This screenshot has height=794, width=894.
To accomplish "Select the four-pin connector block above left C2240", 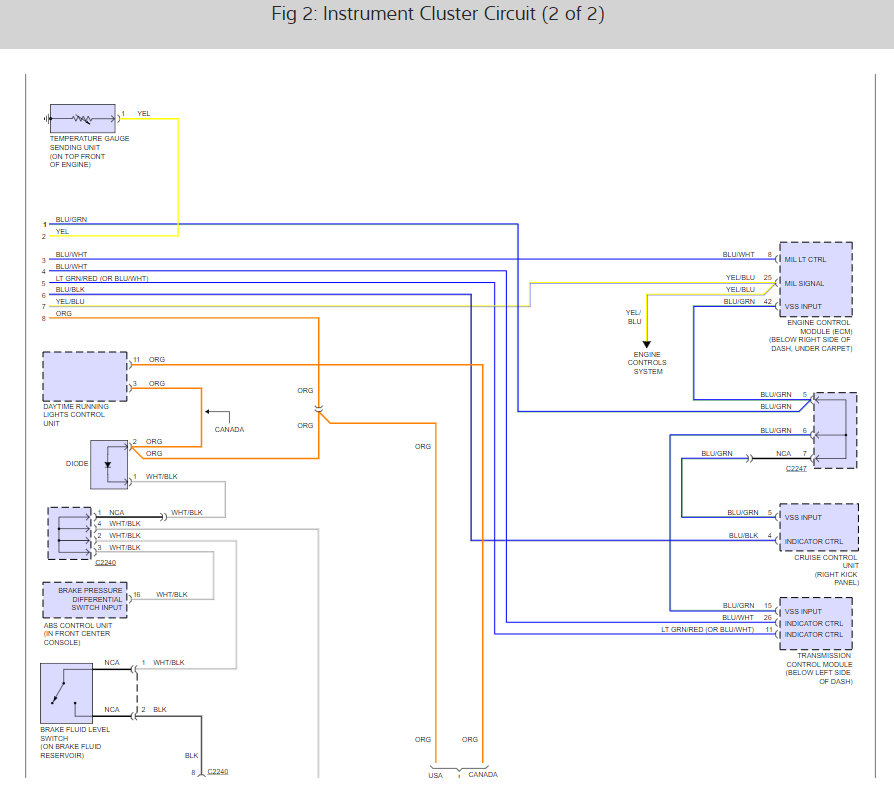I will 70,534.
